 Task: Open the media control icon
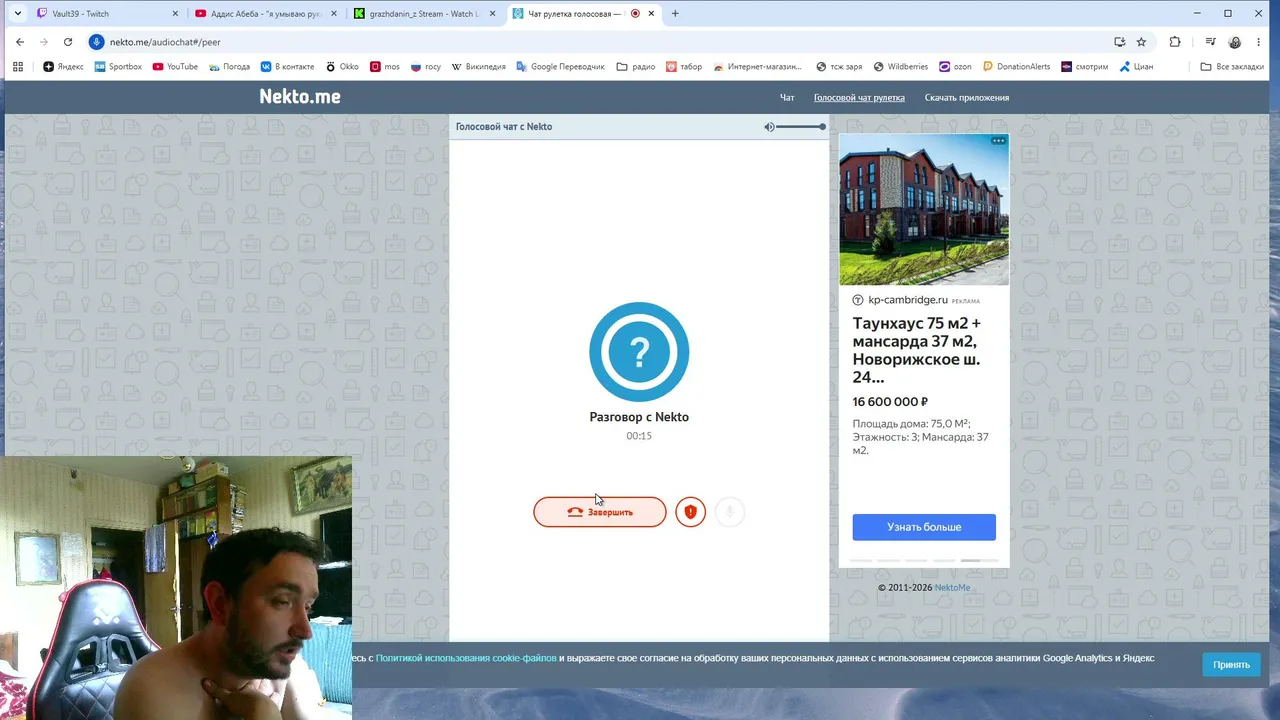point(1210,42)
